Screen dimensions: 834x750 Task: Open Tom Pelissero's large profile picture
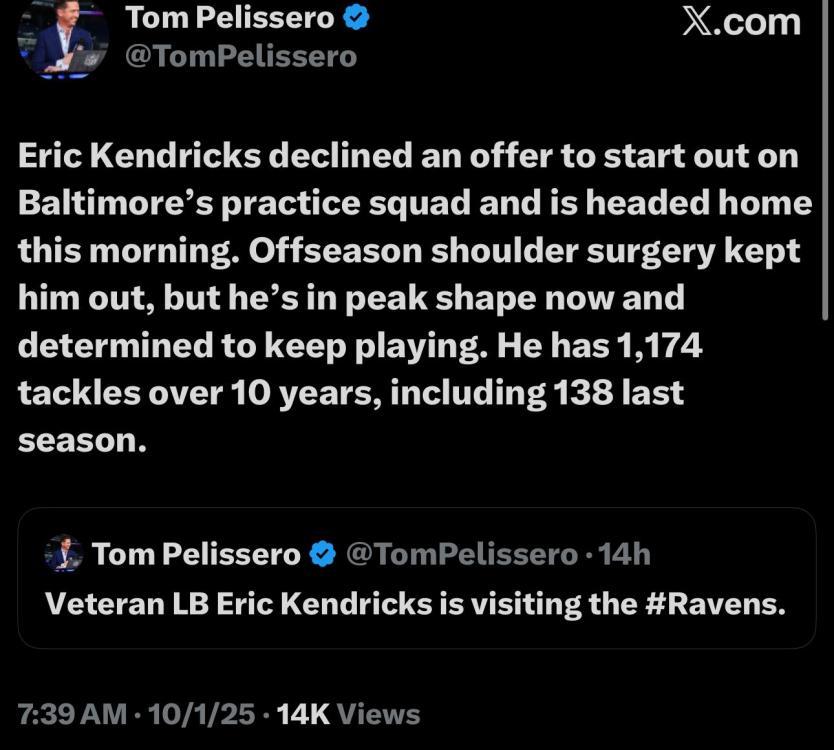[x=62, y=38]
